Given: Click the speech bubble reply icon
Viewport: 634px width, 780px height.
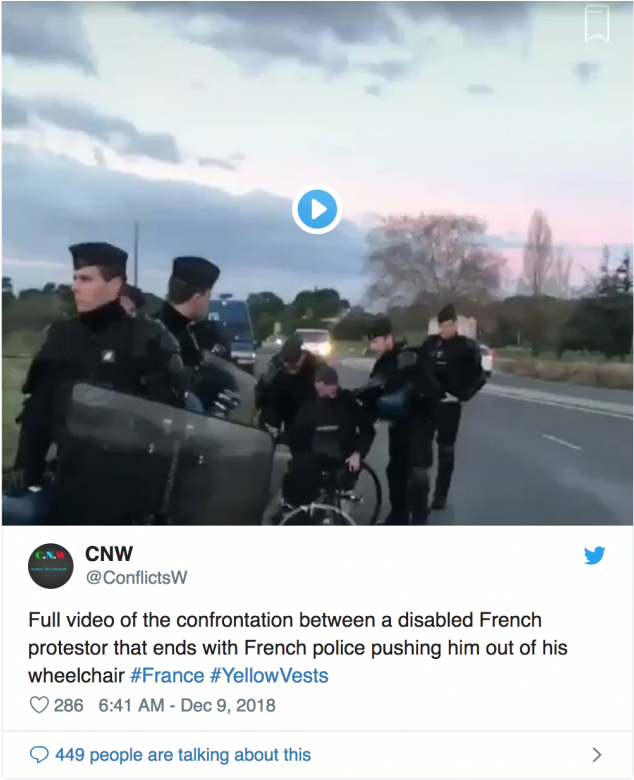Looking at the screenshot, I should pyautogui.click(x=39, y=755).
